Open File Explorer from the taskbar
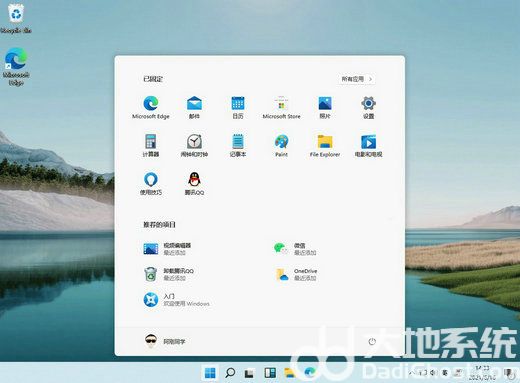This screenshot has width=520, height=383. [289, 373]
